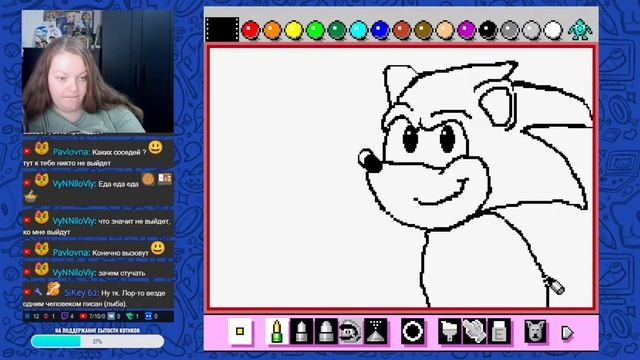
Task: Click the arrow to show more tools
Action: click(x=567, y=333)
